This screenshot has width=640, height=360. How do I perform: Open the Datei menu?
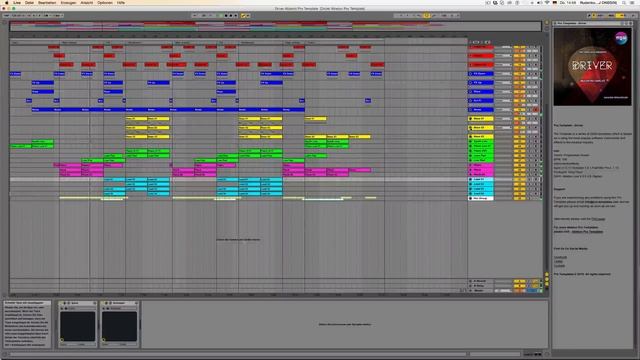click(29, 2)
